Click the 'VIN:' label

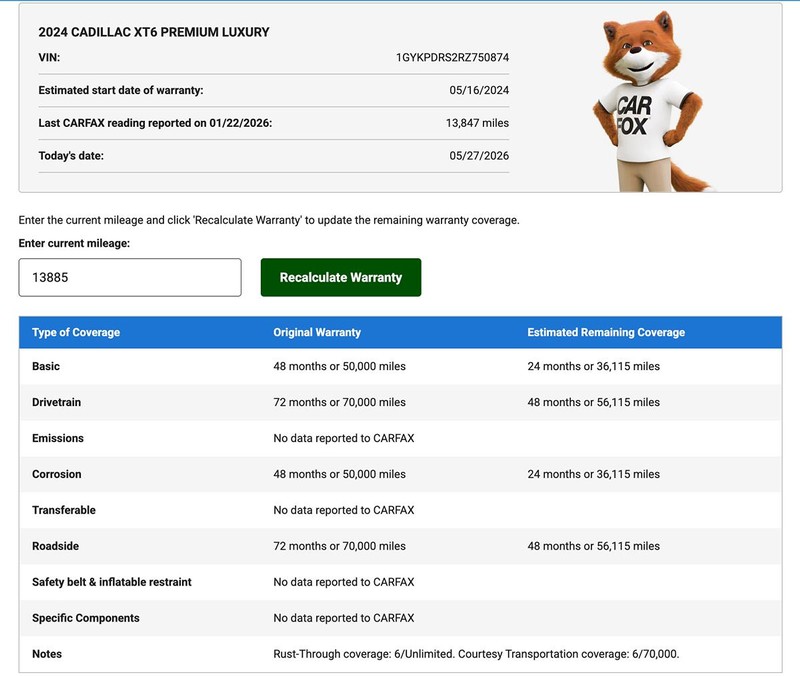pyautogui.click(x=49, y=57)
